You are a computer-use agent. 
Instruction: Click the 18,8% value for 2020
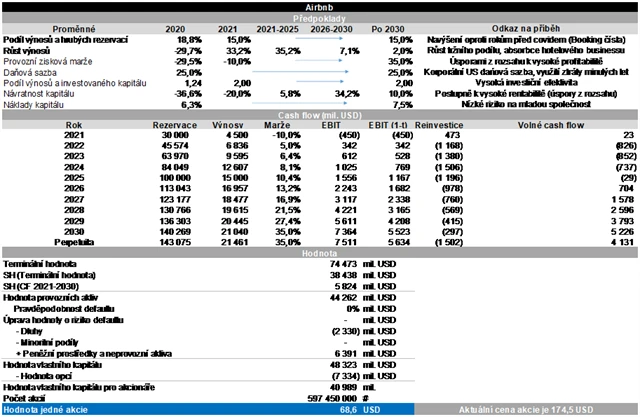pos(189,40)
